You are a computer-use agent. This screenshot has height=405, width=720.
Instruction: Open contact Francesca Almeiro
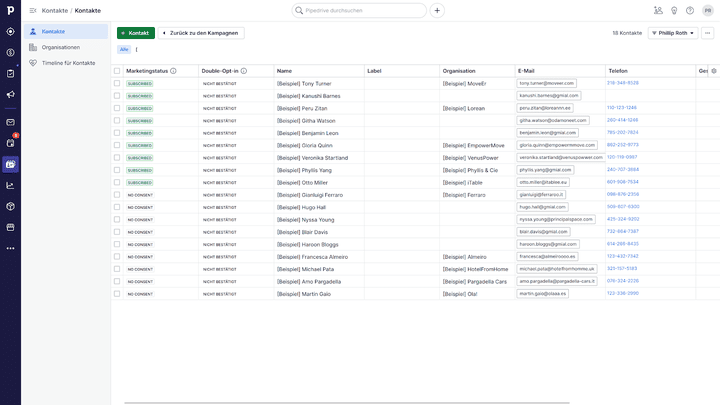[x=312, y=257]
